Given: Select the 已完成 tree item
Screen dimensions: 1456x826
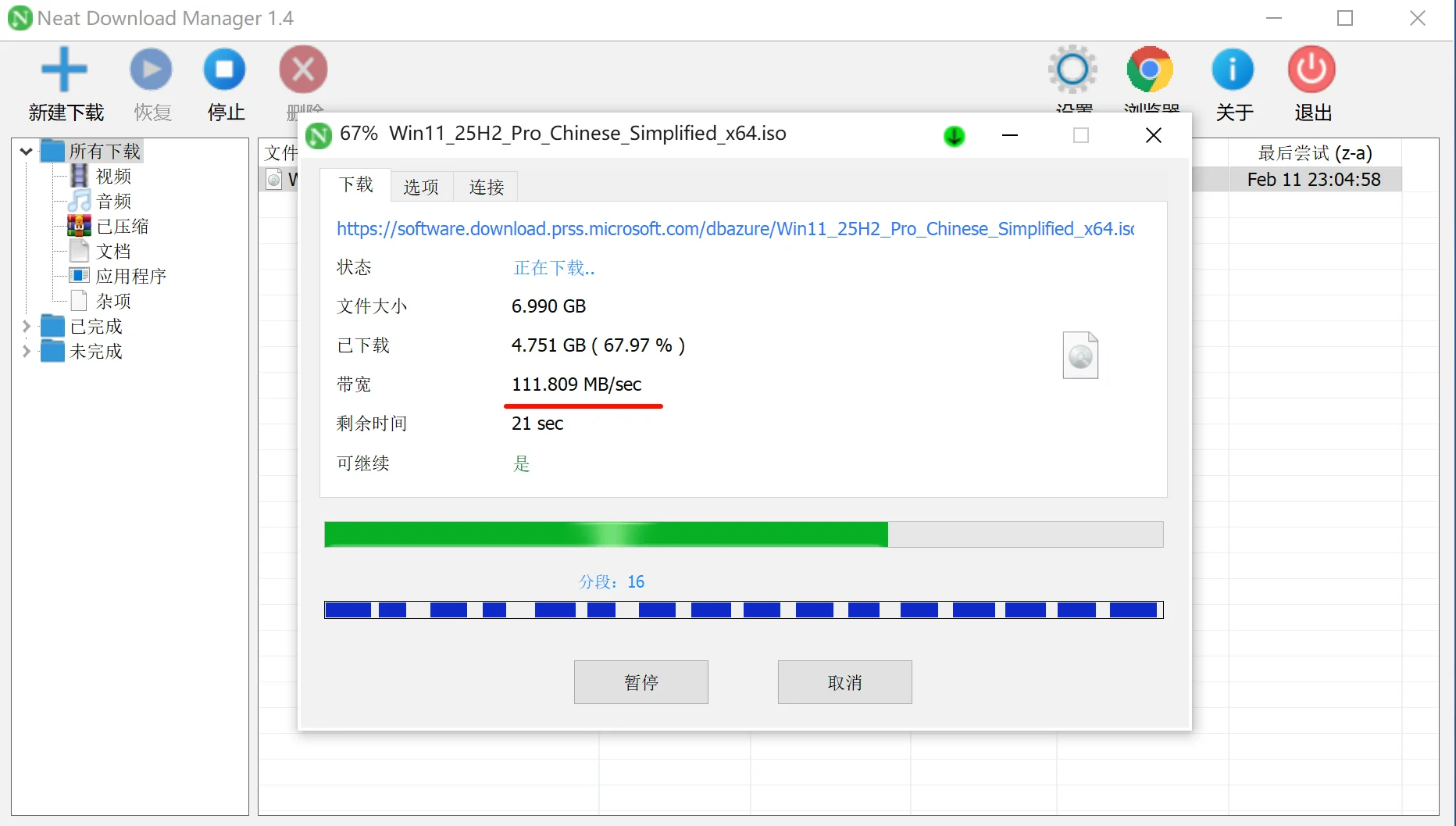Looking at the screenshot, I should pos(96,326).
